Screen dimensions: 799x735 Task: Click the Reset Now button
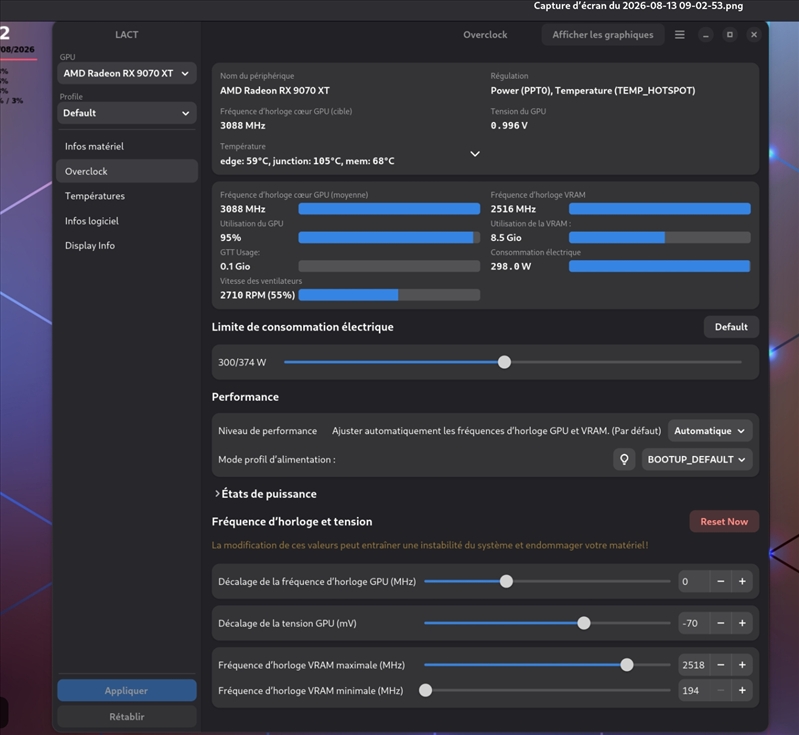coord(724,521)
